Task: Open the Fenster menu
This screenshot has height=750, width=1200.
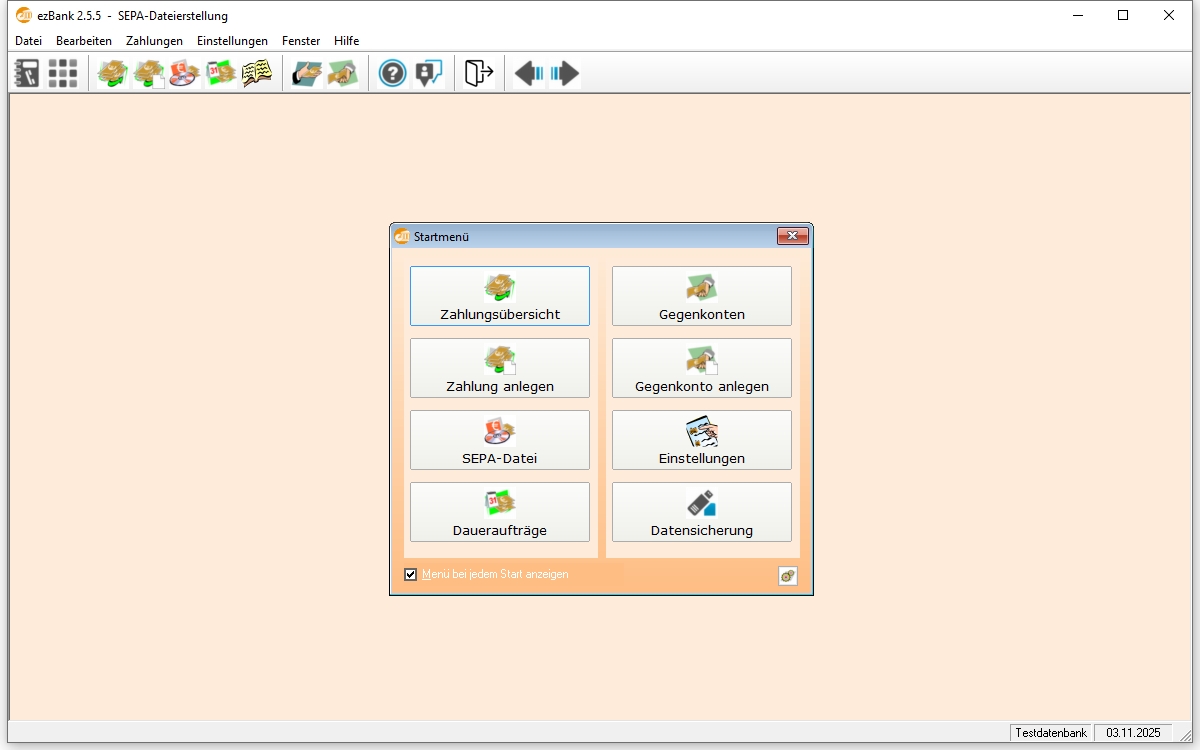Action: pyautogui.click(x=301, y=41)
